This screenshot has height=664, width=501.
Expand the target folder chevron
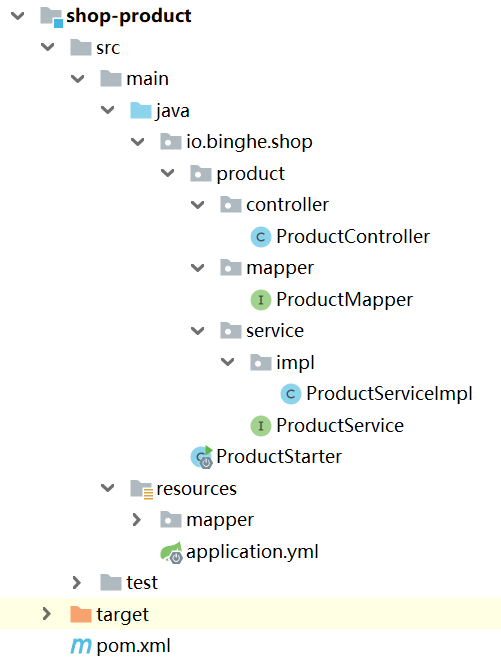coord(47,614)
